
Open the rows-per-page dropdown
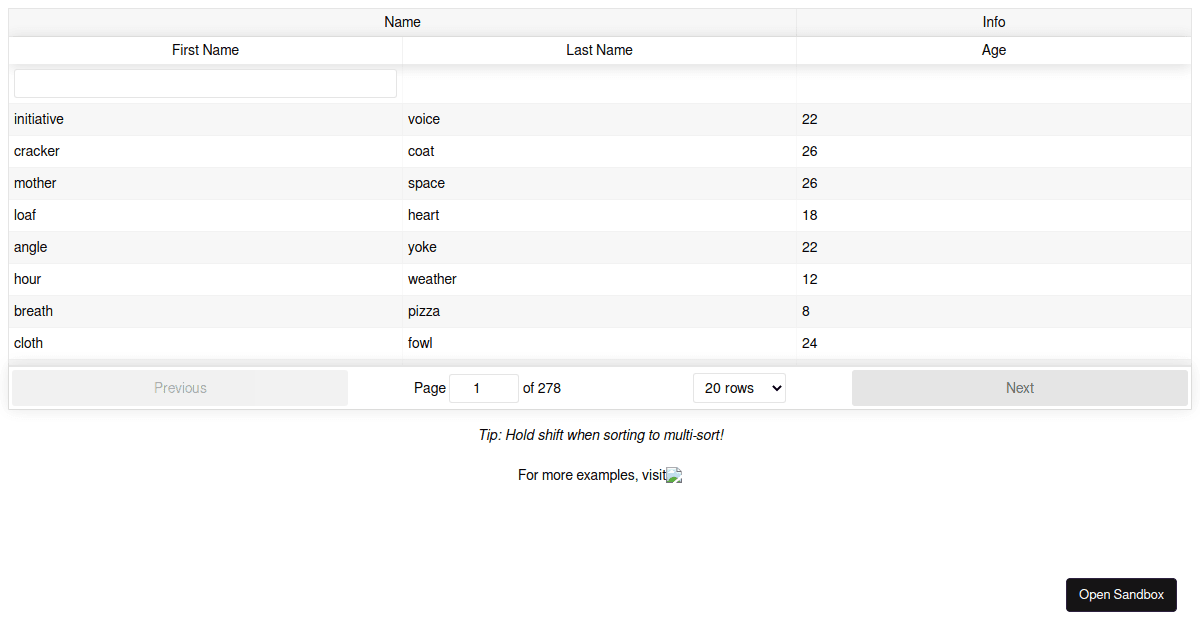739,387
